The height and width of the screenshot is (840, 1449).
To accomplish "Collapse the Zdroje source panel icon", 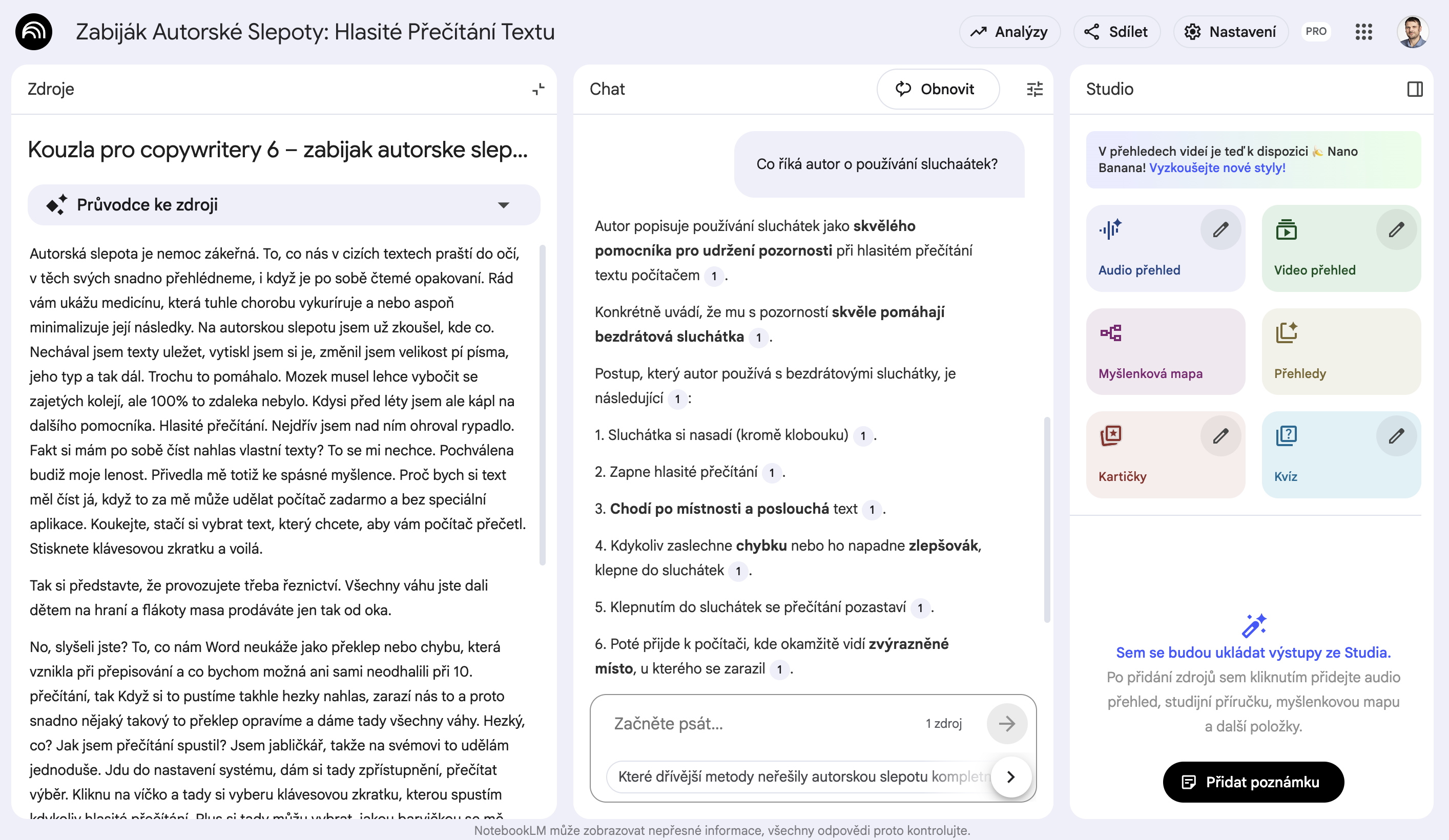I will click(x=538, y=89).
